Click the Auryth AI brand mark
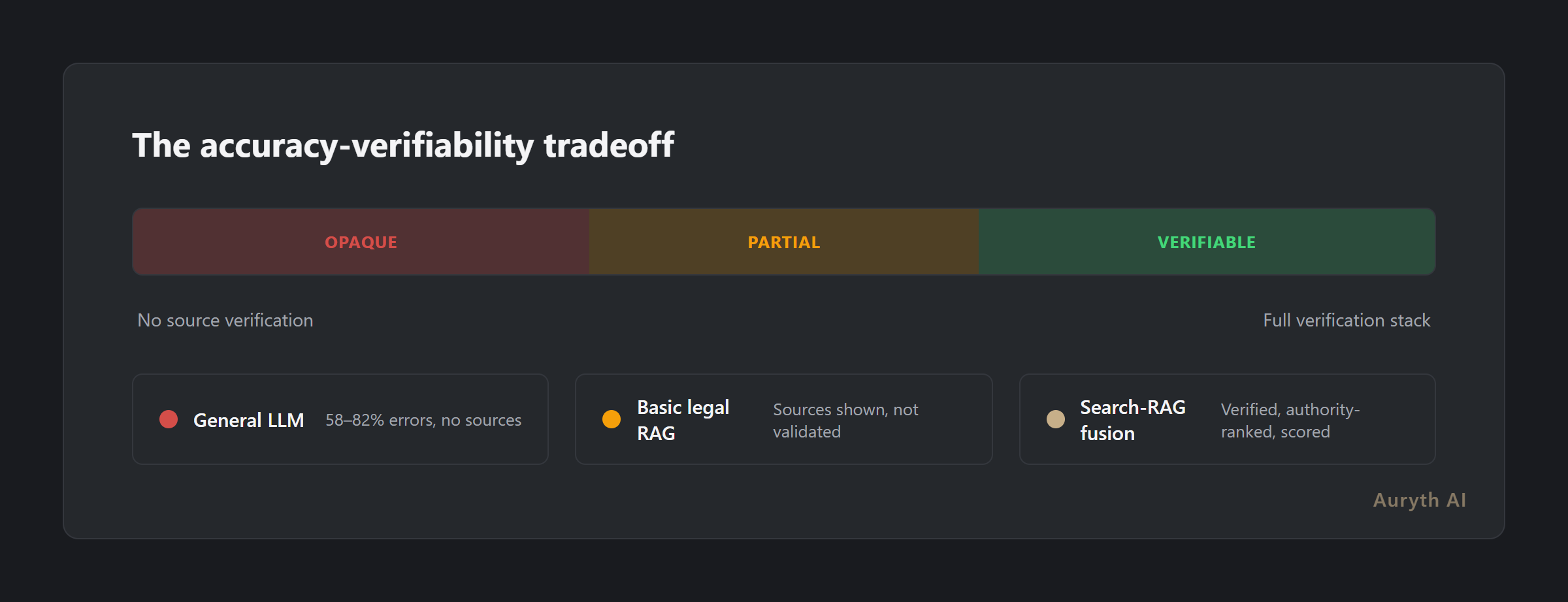1568x602 pixels. tap(1419, 499)
